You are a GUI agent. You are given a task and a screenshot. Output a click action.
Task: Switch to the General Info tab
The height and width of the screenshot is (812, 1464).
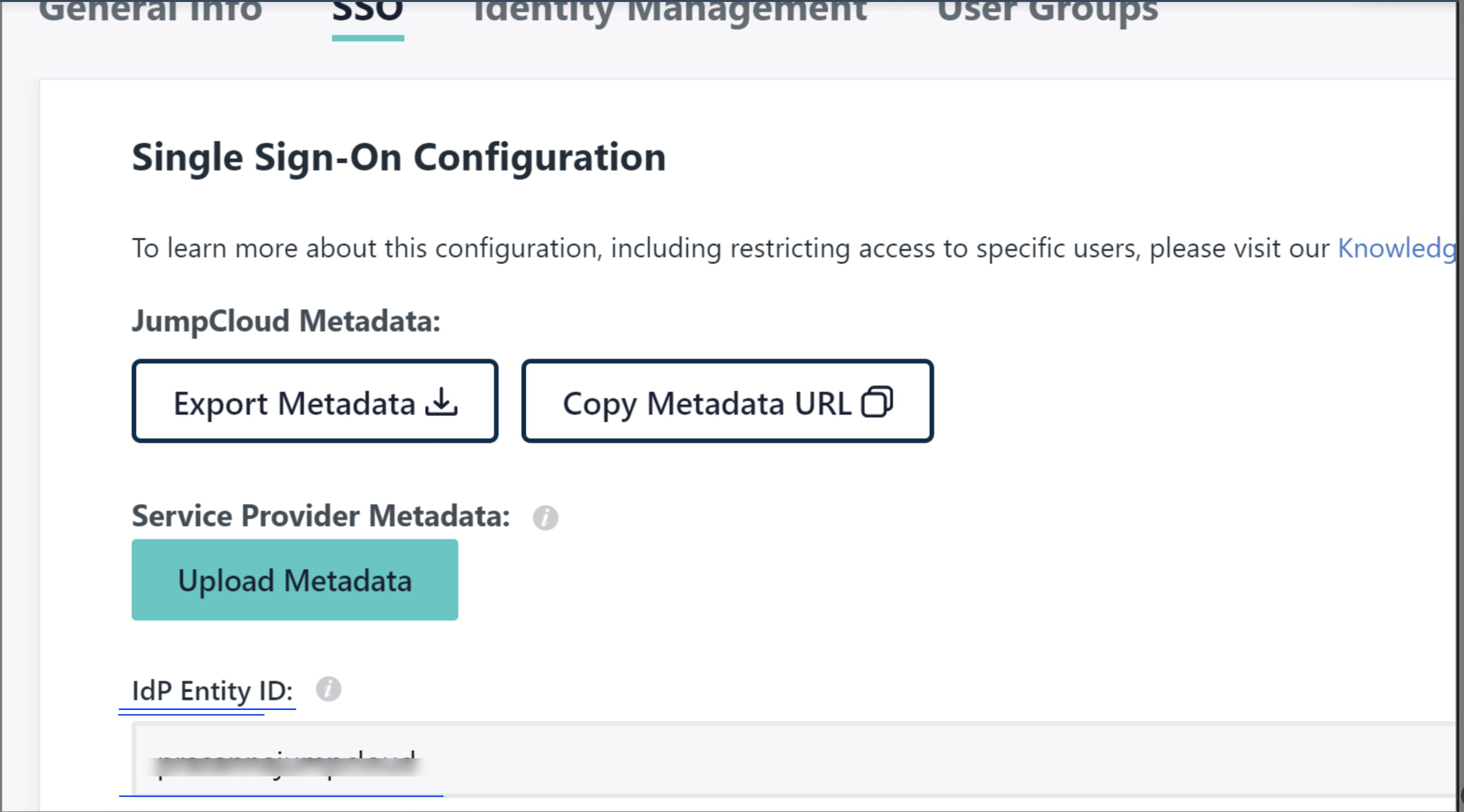[150, 11]
